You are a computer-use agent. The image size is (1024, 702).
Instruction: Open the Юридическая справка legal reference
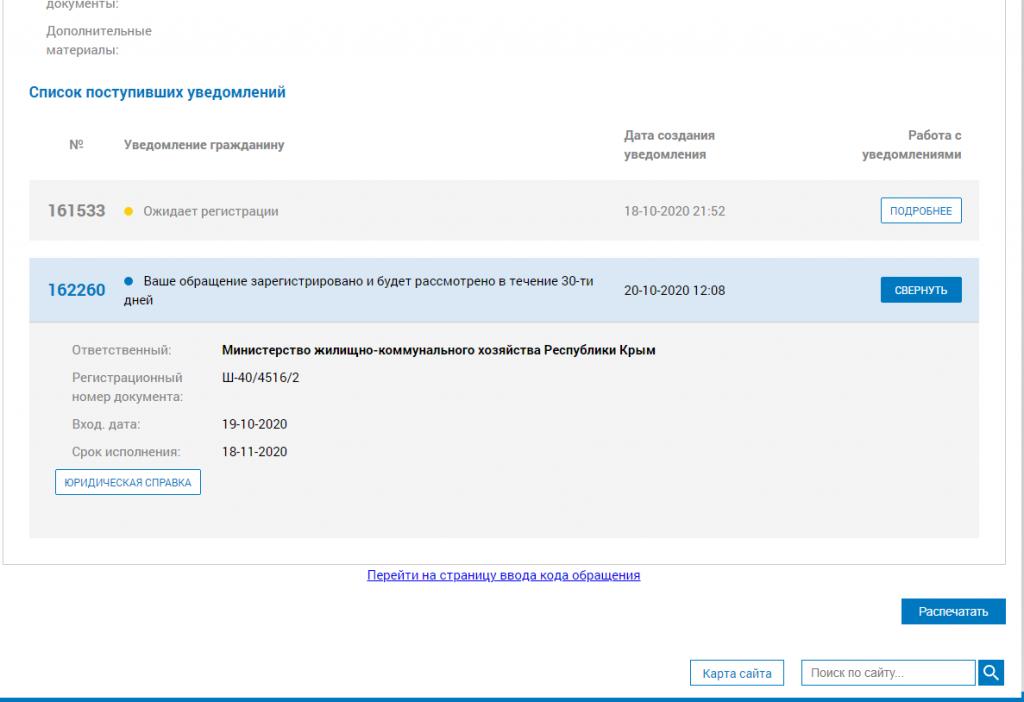(128, 483)
